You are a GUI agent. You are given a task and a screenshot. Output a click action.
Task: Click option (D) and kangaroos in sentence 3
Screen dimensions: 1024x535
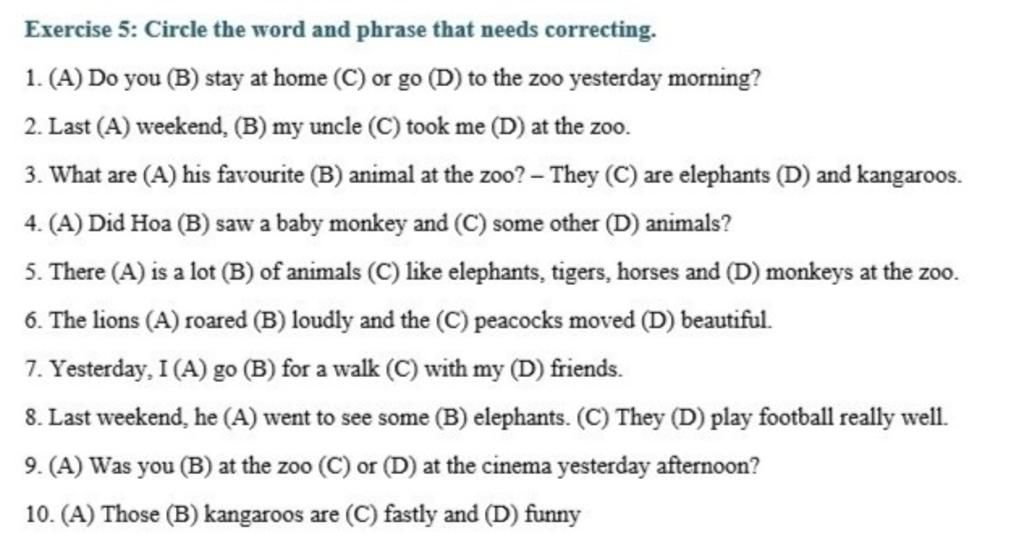pyautogui.click(x=868, y=177)
